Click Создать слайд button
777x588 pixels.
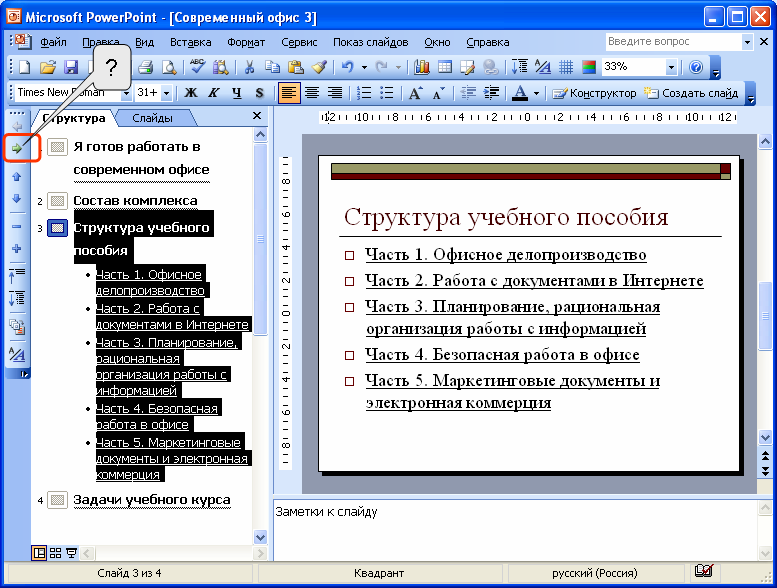pyautogui.click(x=691, y=93)
